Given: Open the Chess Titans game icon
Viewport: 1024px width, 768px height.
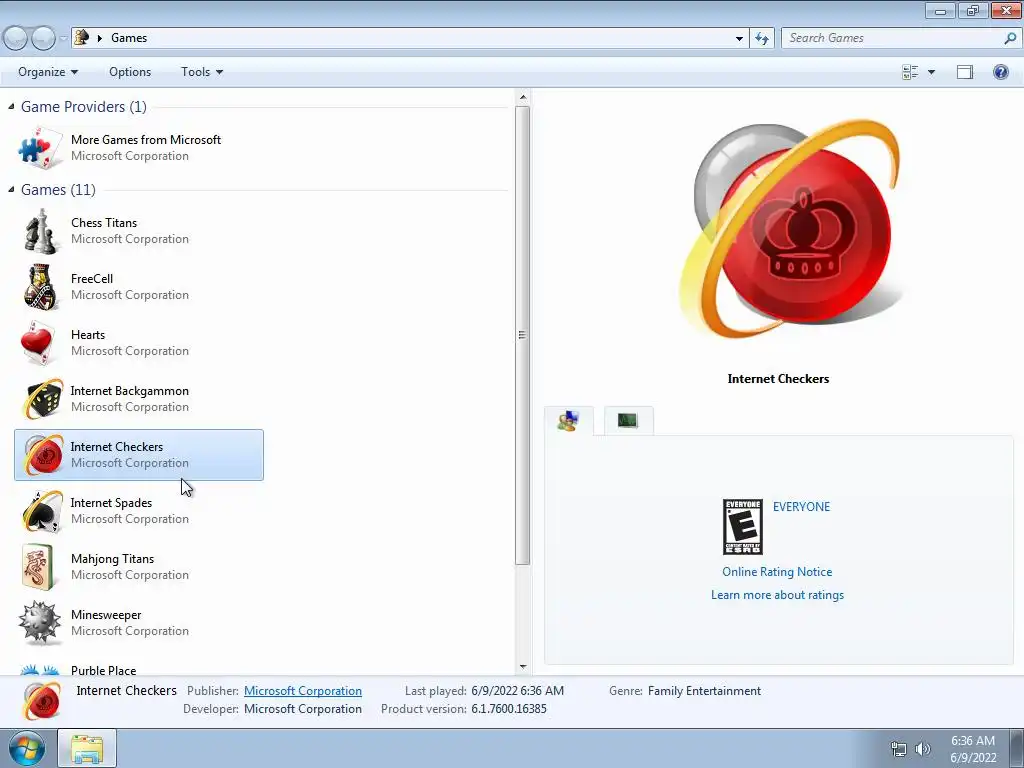Looking at the screenshot, I should (40, 231).
